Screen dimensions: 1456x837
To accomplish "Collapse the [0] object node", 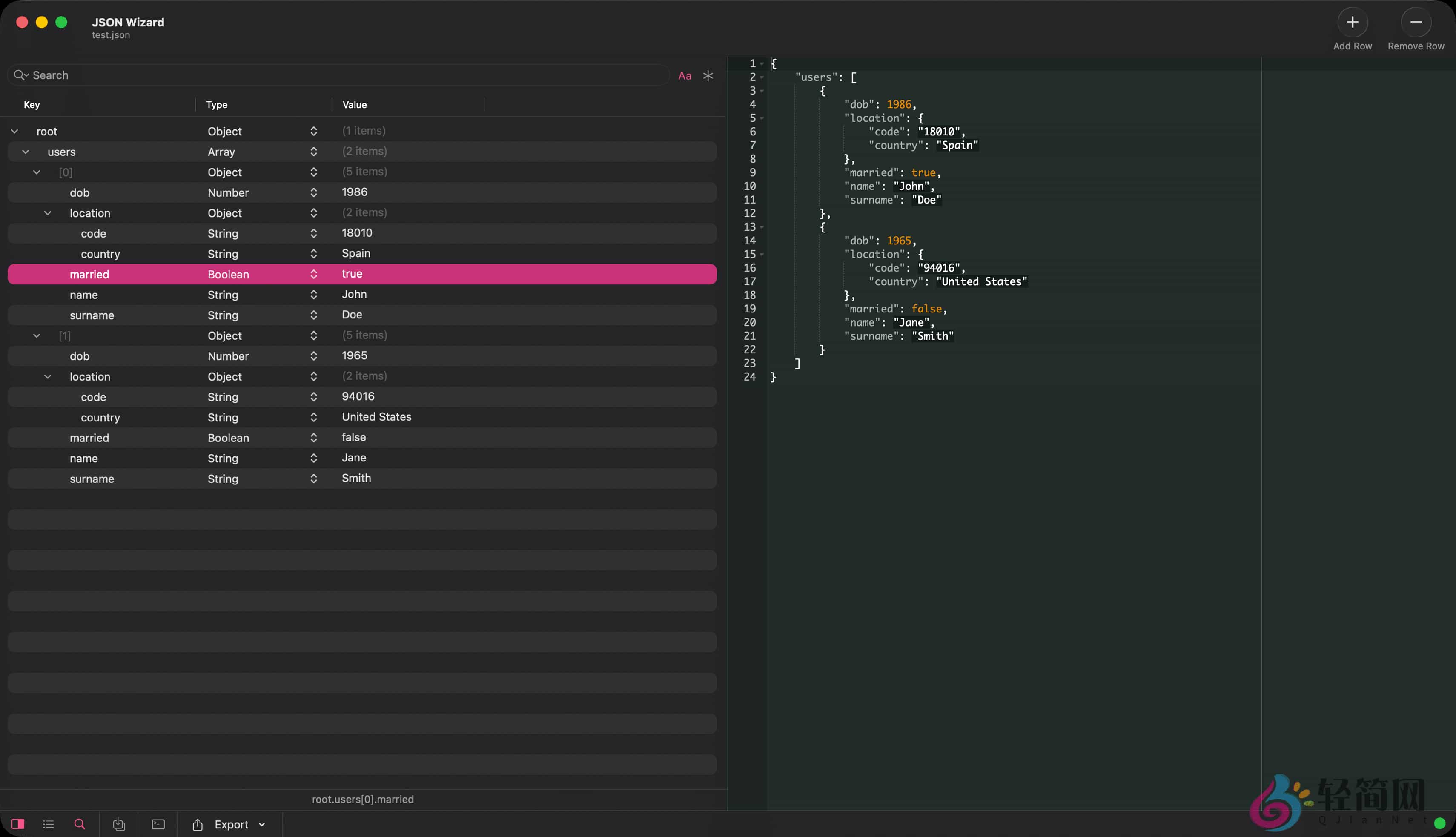I will pos(36,172).
